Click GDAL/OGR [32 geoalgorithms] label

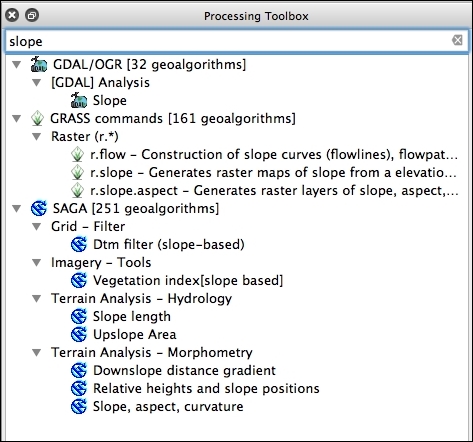tap(149, 64)
